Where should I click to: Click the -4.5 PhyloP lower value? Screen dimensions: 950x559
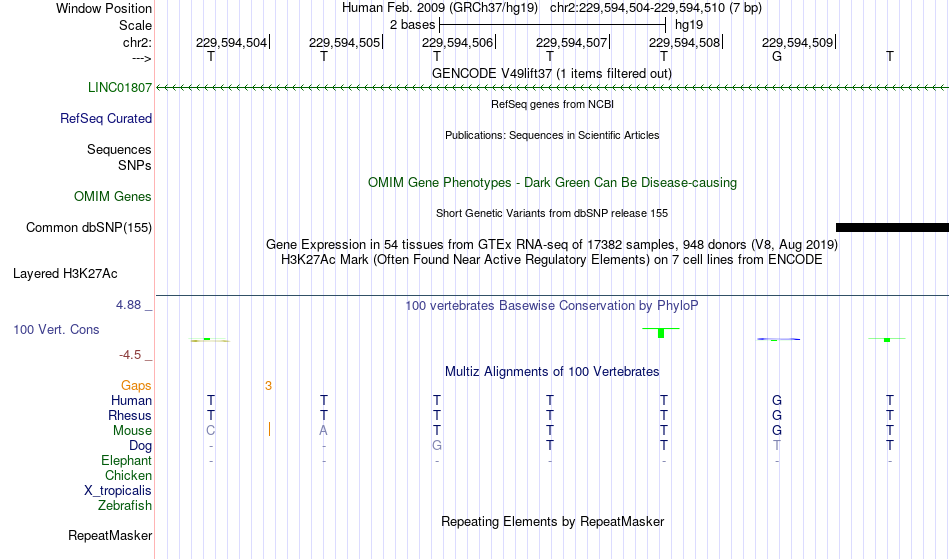click(130, 355)
